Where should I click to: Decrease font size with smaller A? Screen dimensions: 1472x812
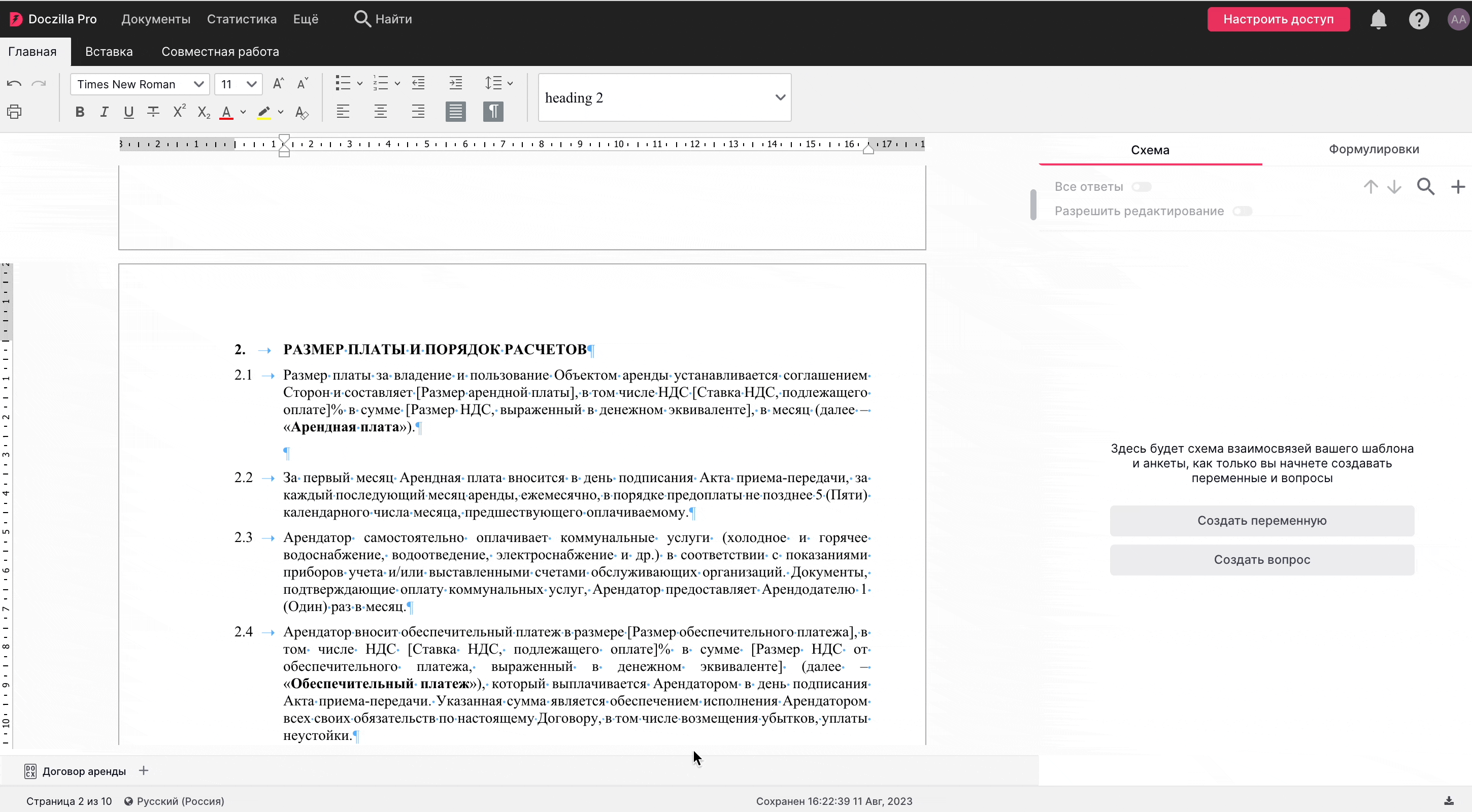point(303,83)
